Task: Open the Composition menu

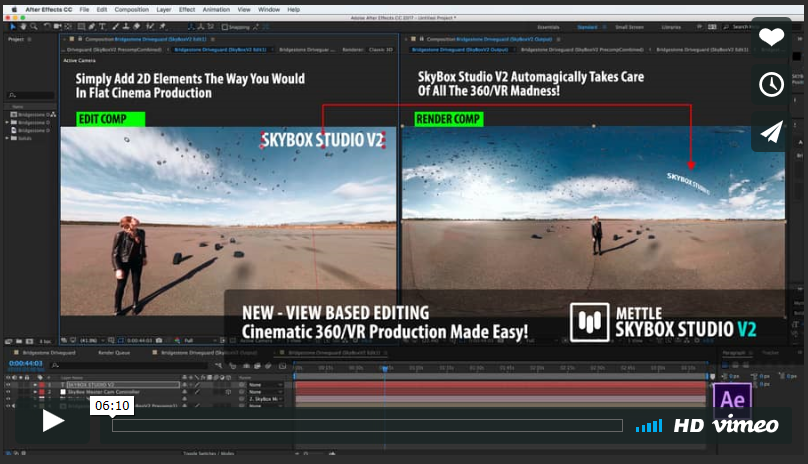Action: (x=131, y=9)
